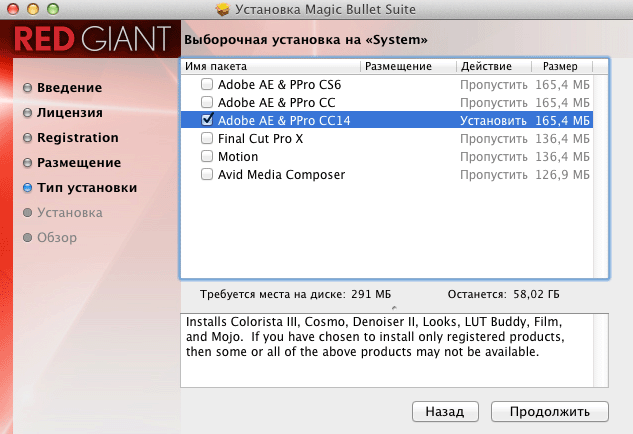Zoom the installer window with green button

pyautogui.click(x=53, y=9)
